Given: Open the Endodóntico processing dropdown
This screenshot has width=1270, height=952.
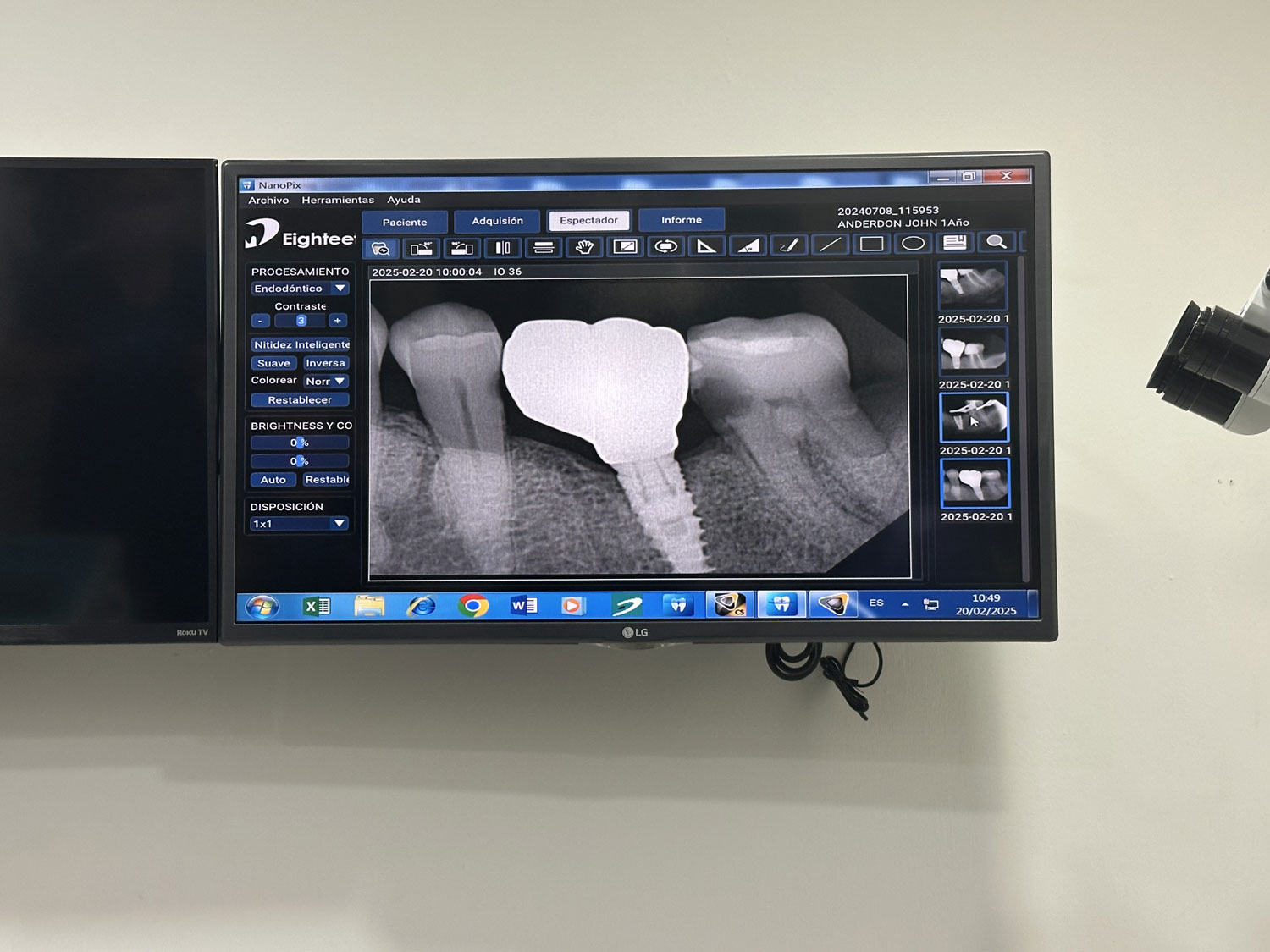Looking at the screenshot, I should pyautogui.click(x=300, y=289).
